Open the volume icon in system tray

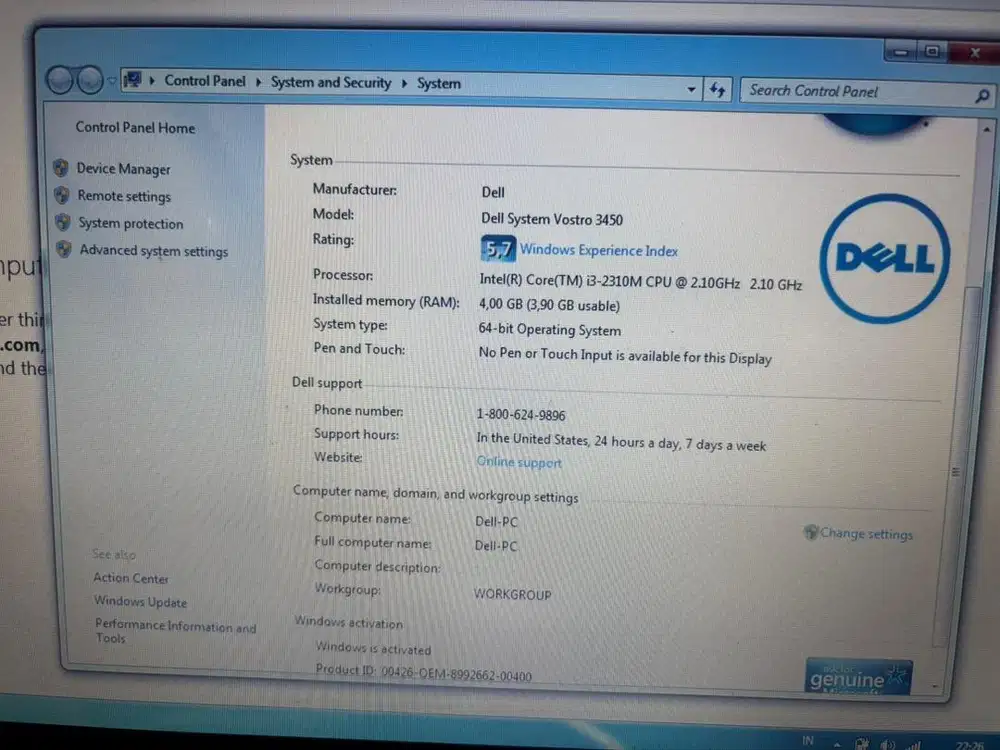[886, 742]
